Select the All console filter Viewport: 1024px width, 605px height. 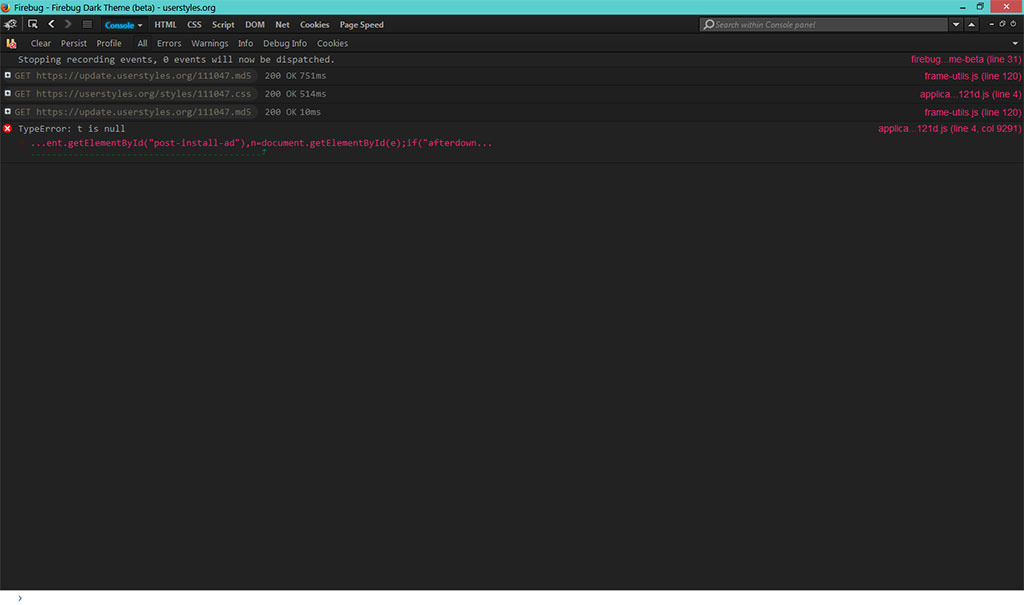[x=142, y=43]
